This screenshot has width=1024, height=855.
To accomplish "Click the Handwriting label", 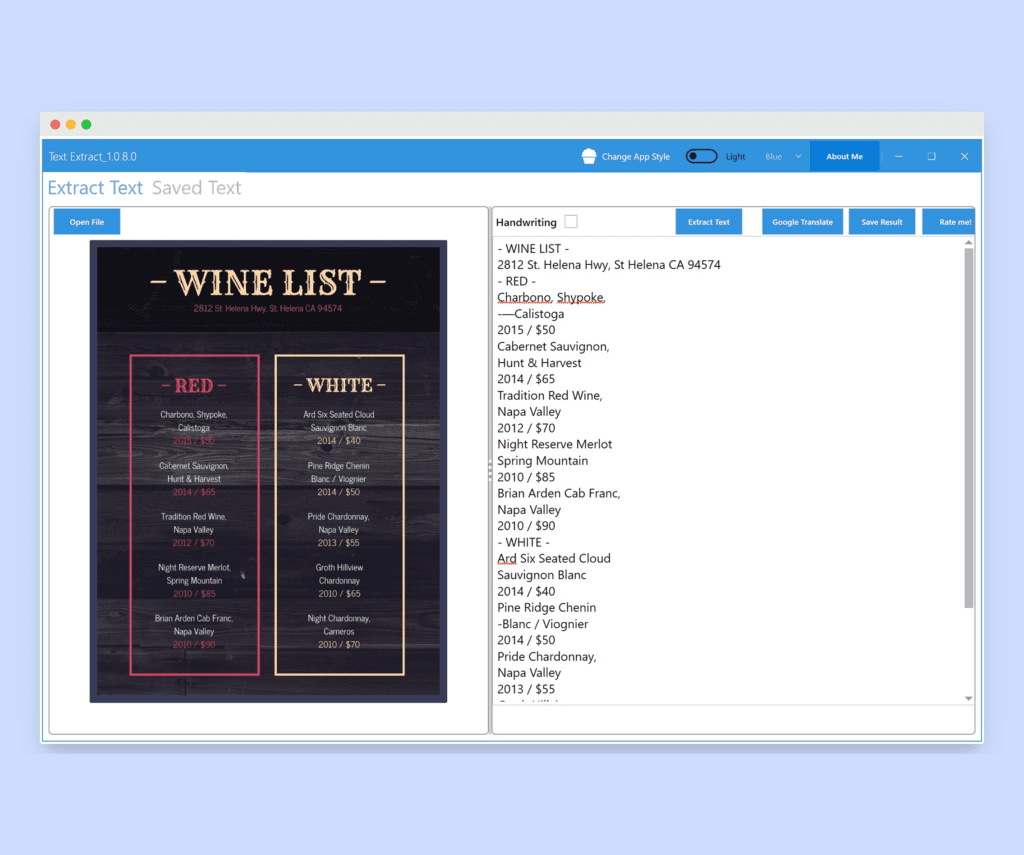I will tap(526, 222).
